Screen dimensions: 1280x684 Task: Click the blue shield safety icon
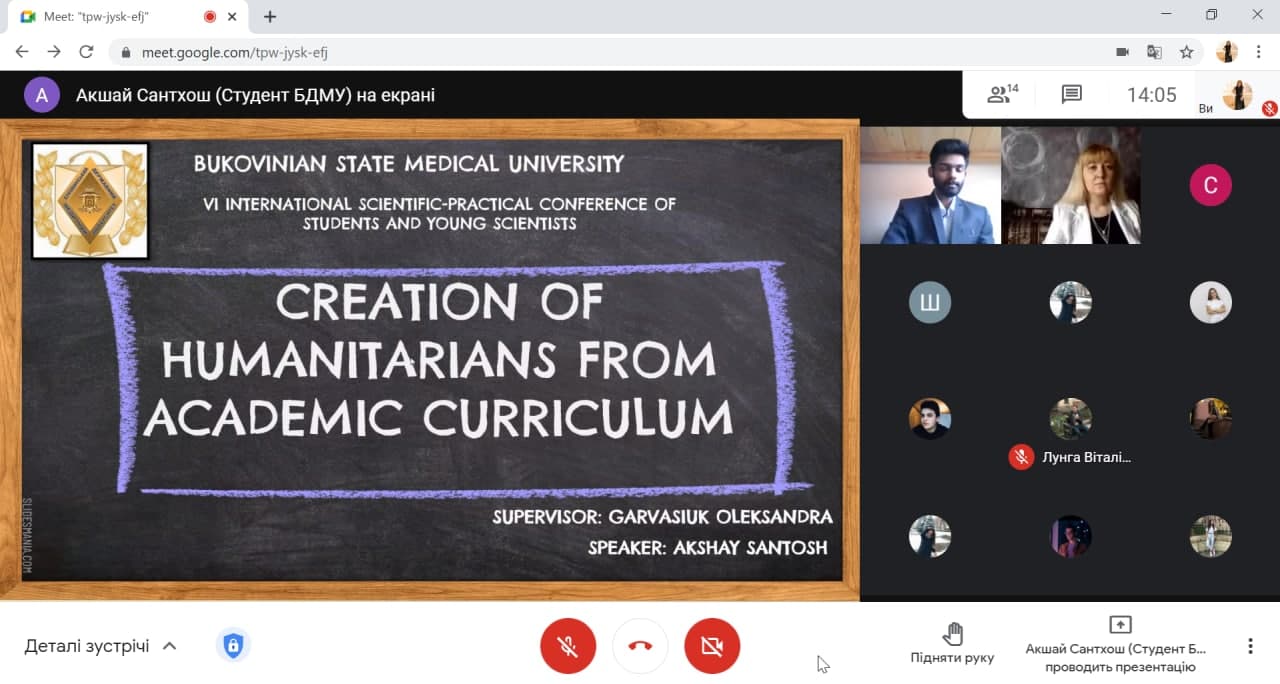(233, 646)
